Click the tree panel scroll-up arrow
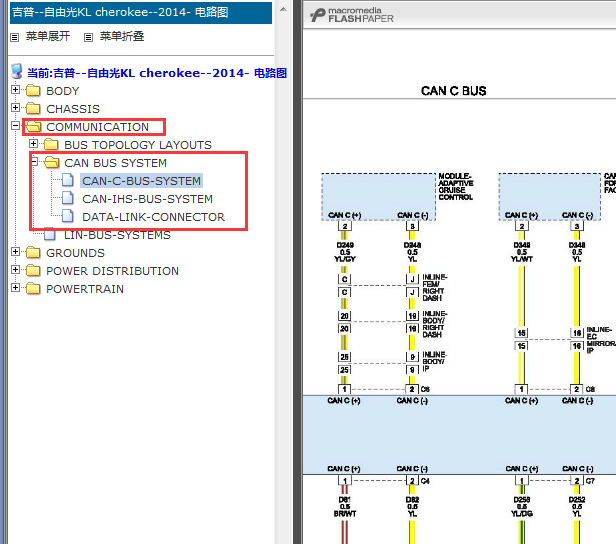Viewport: 616px width, 544px height. 283,9
